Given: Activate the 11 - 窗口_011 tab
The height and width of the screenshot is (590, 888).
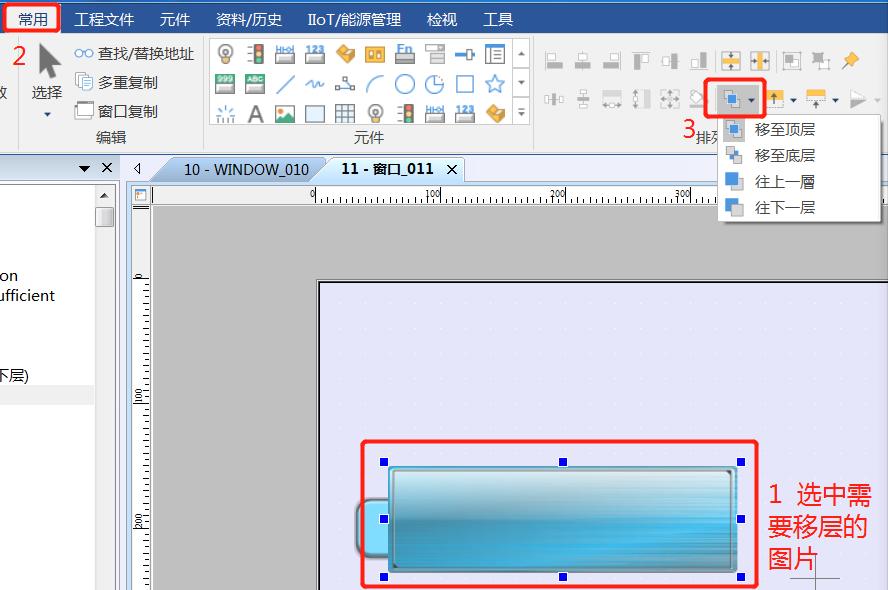Looking at the screenshot, I should 387,169.
